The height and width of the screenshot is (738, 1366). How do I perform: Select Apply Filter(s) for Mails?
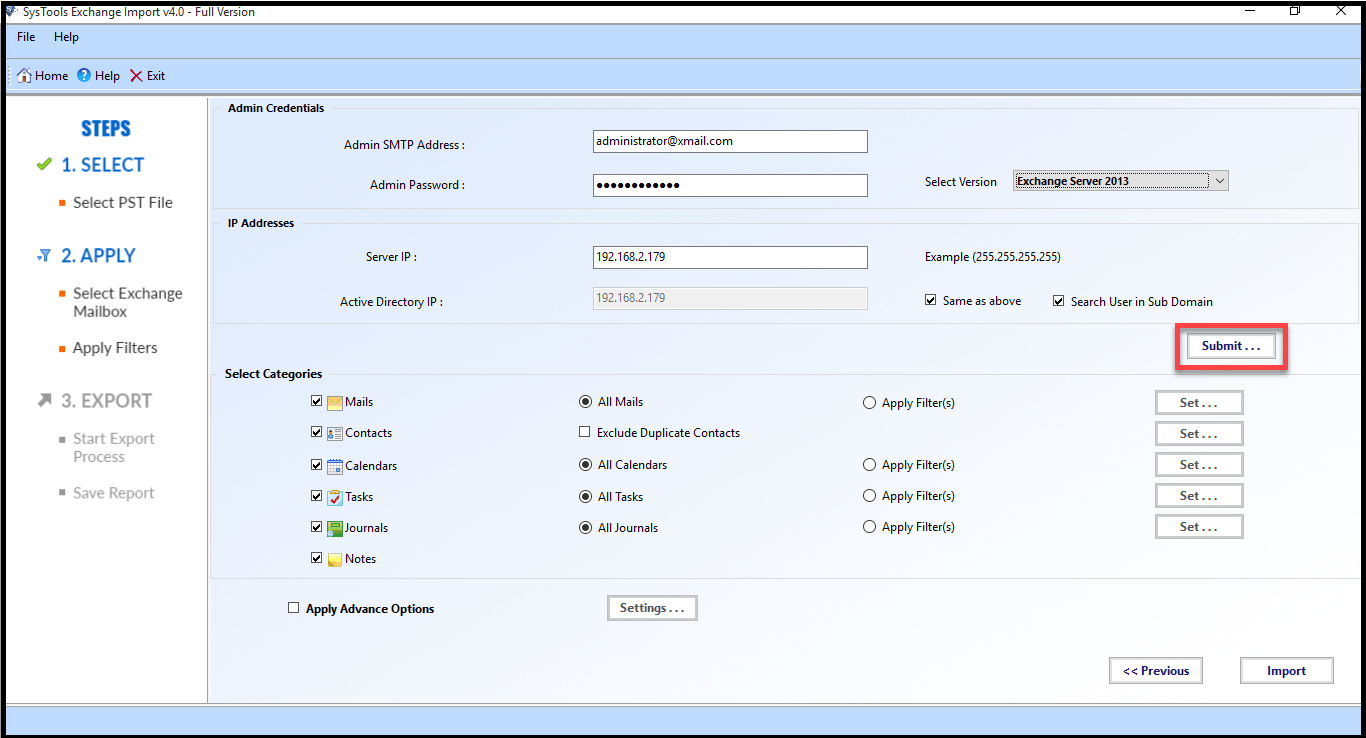coord(869,403)
